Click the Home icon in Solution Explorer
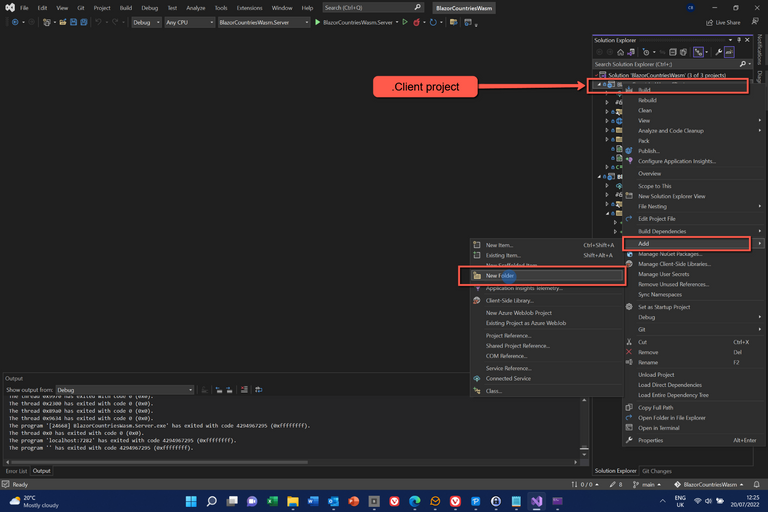Image resolution: width=768 pixels, height=512 pixels. click(623, 52)
